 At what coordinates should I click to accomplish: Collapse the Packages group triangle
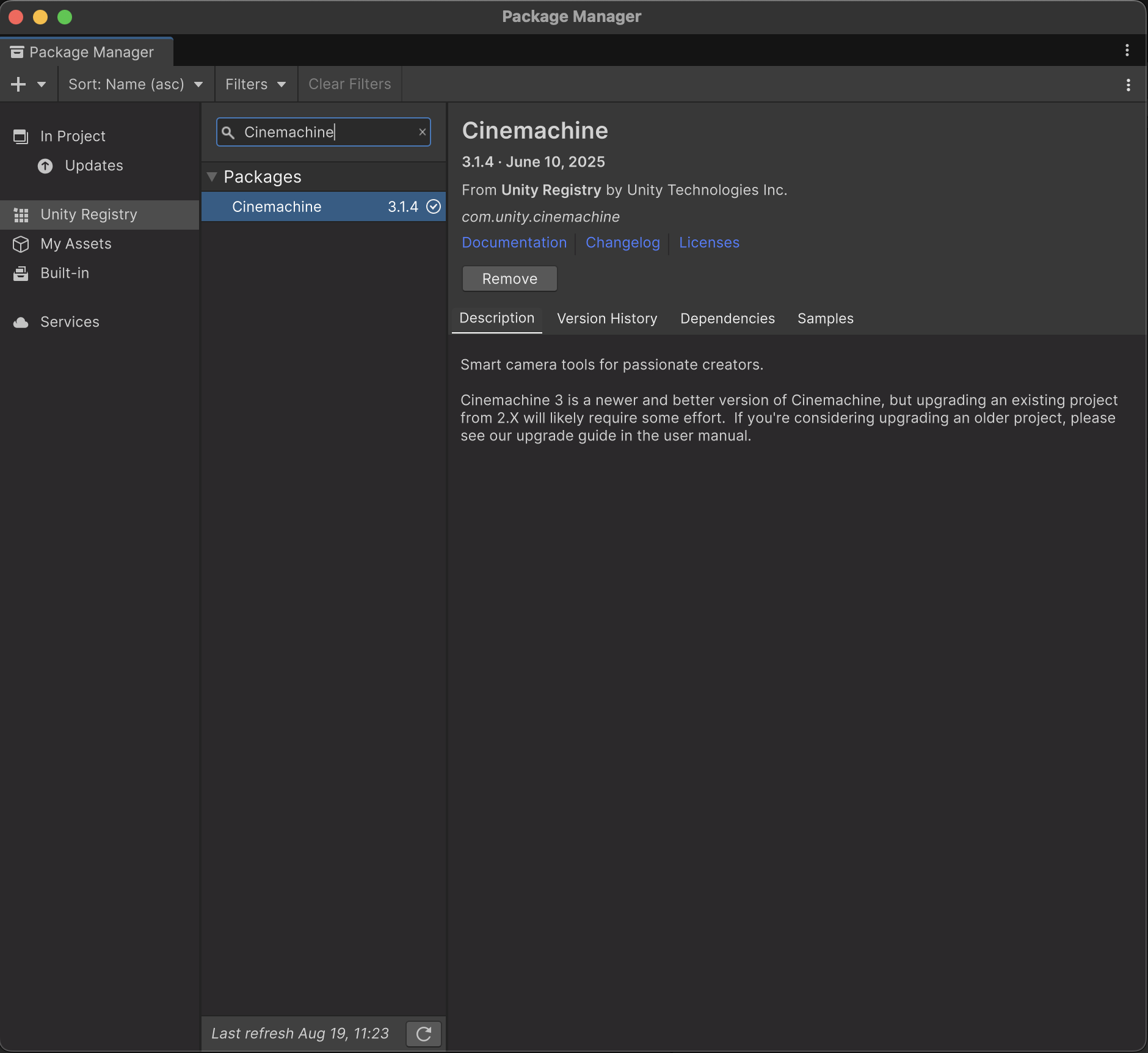coord(212,177)
